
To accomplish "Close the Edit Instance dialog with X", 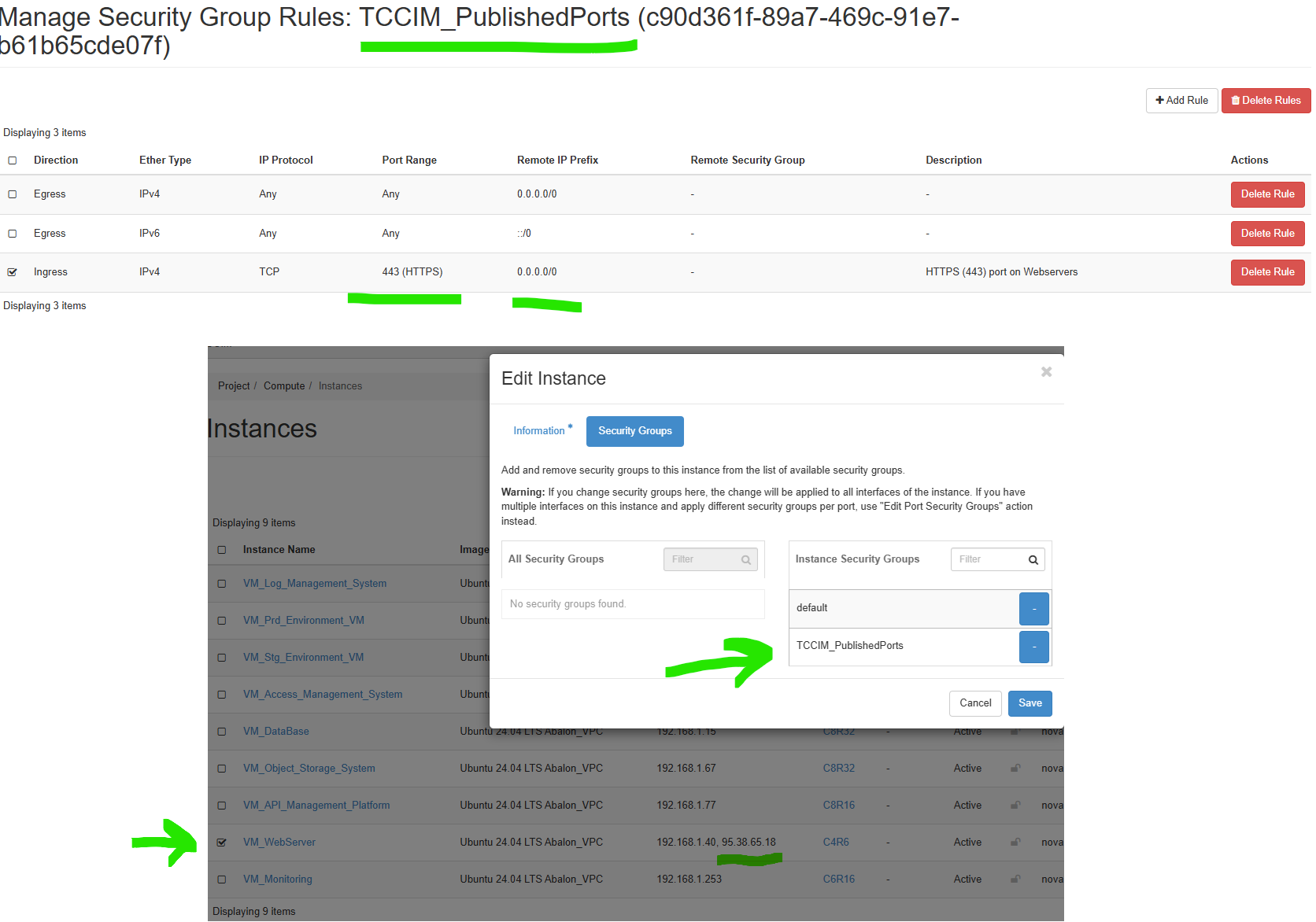I will point(1046,372).
